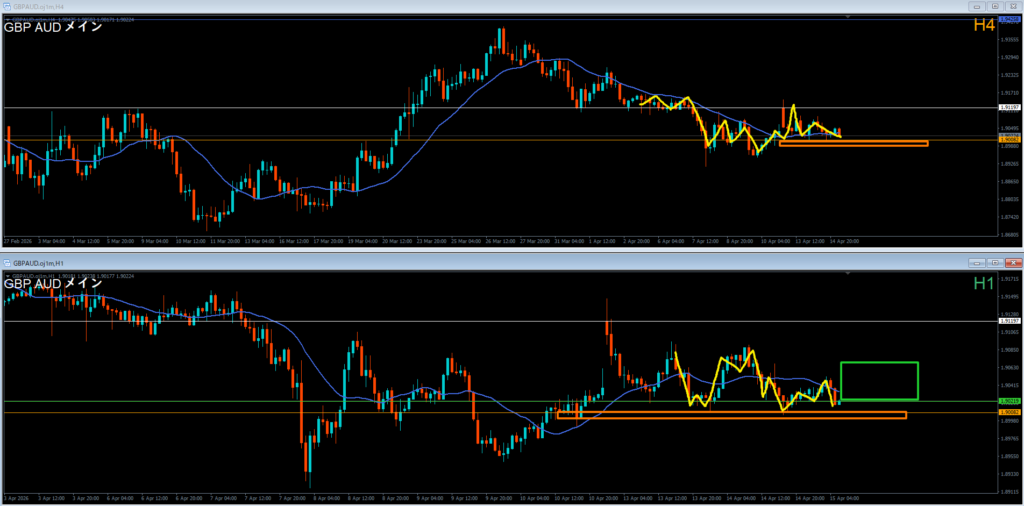Minimize the GBPAUD H1 chart window
This screenshot has width=1024, height=506.
(x=978, y=262)
